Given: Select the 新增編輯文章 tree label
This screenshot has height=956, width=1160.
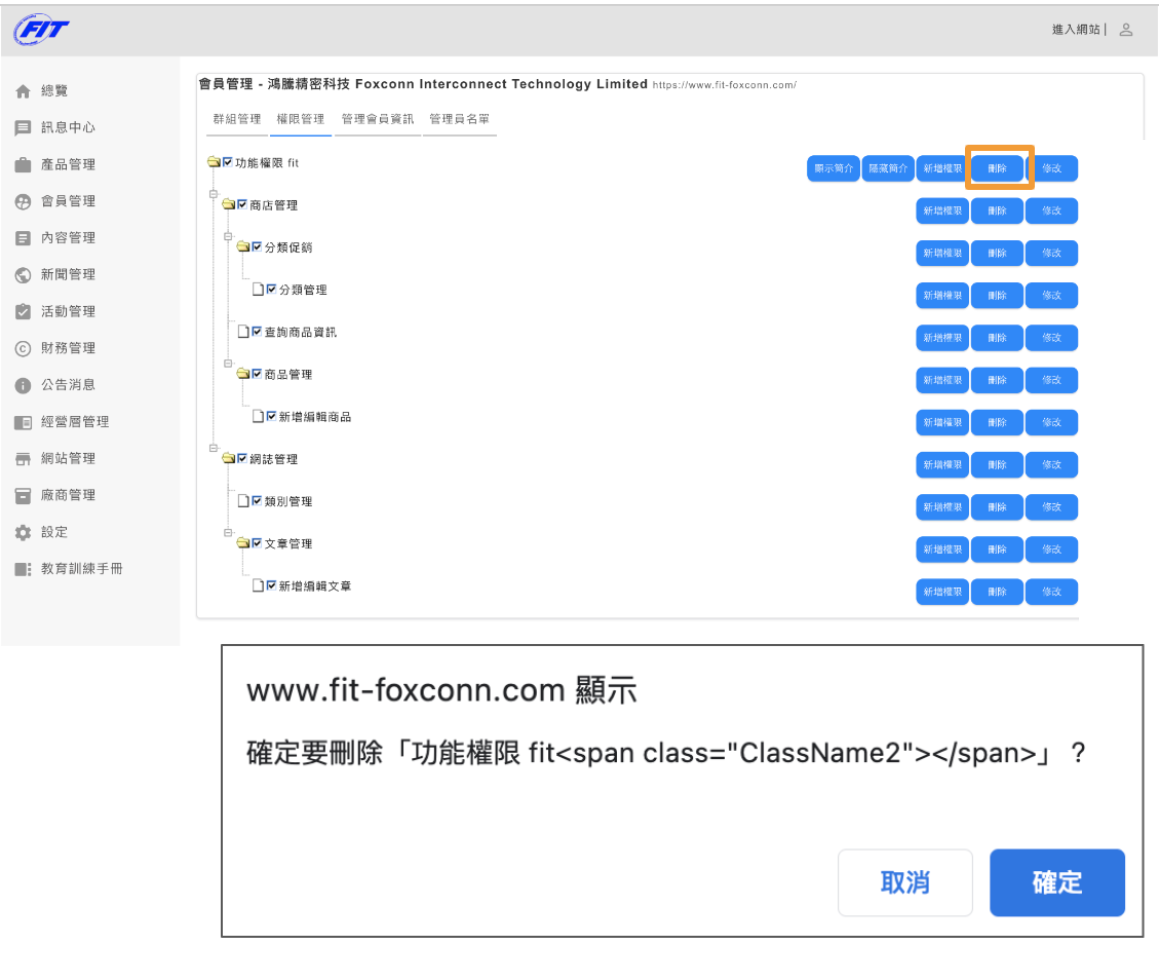Looking at the screenshot, I should [x=315, y=586].
